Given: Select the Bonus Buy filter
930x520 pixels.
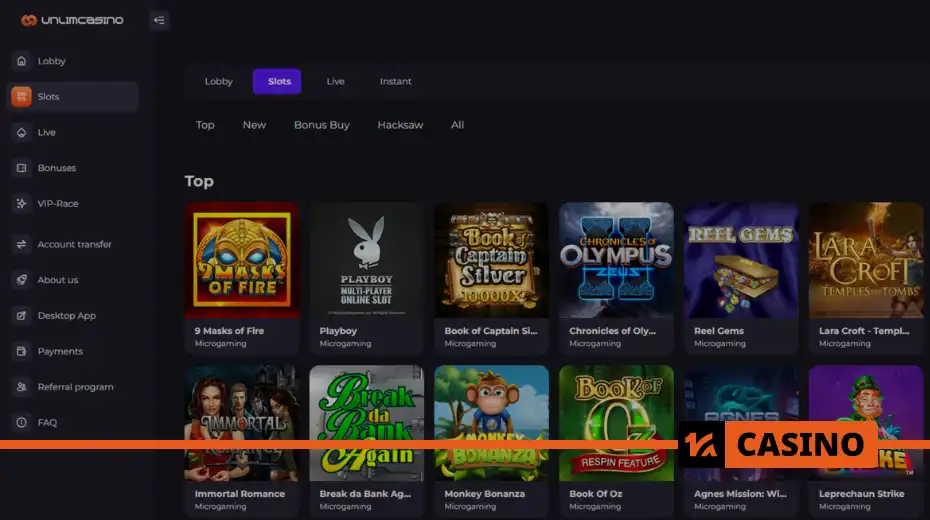Looking at the screenshot, I should click(x=321, y=125).
